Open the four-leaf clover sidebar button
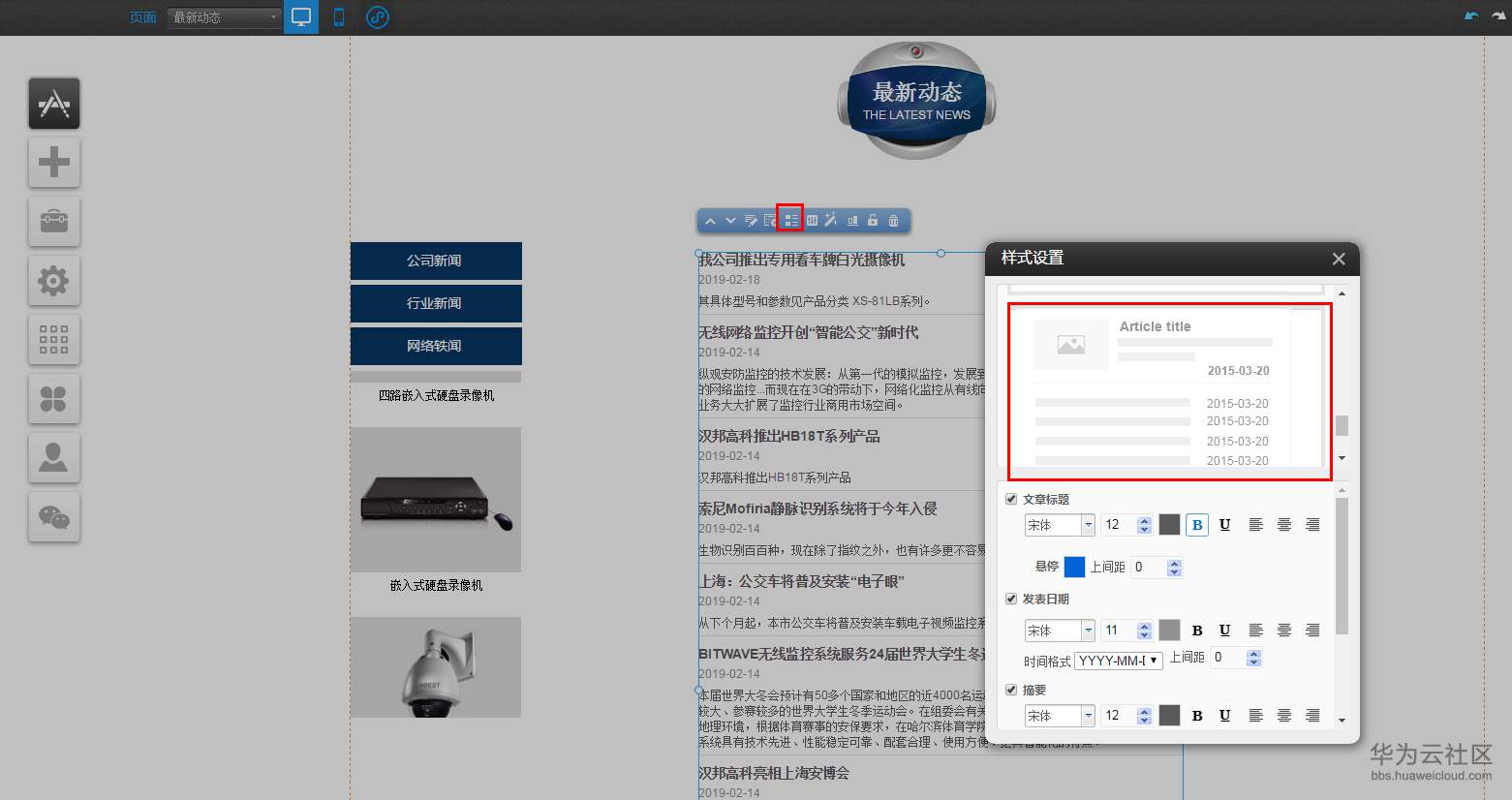This screenshot has width=1512, height=800. click(x=54, y=398)
